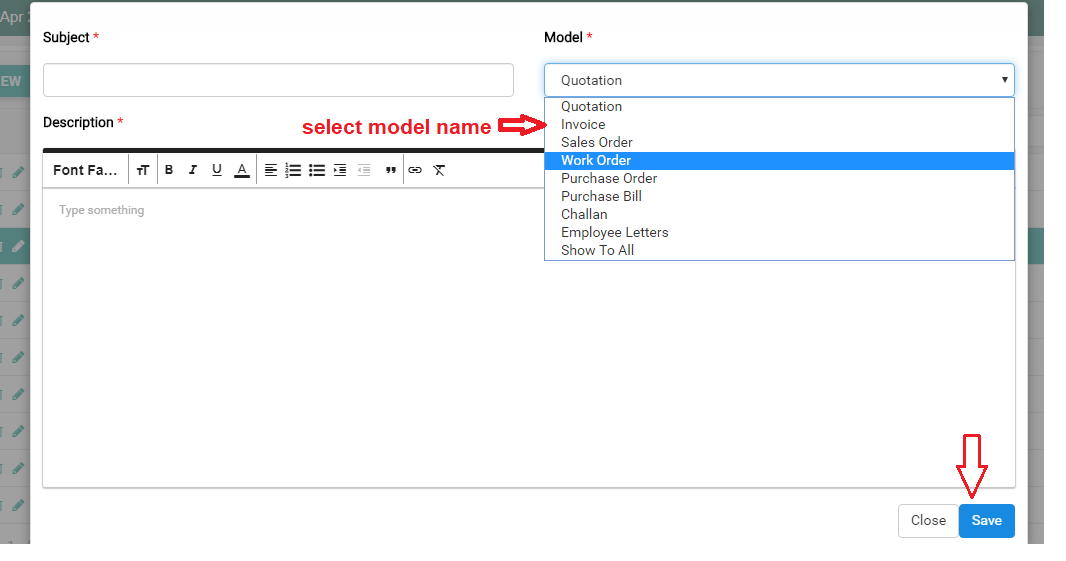
Task: Insert a block quote
Action: pyautogui.click(x=391, y=170)
